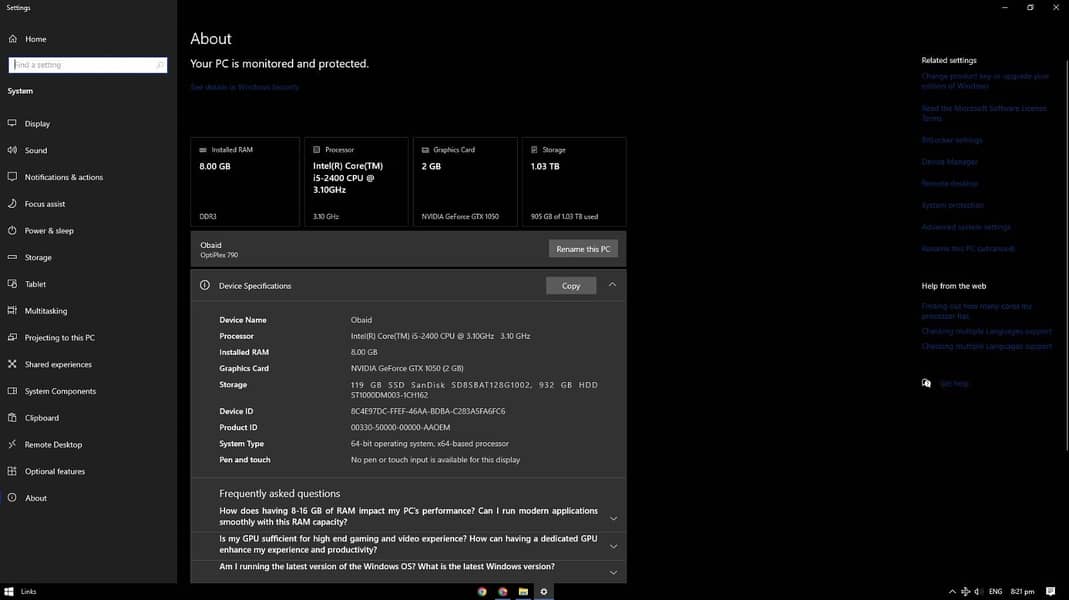The image size is (1069, 600).
Task: Focus the Find a setting search box
Action: pyautogui.click(x=87, y=65)
